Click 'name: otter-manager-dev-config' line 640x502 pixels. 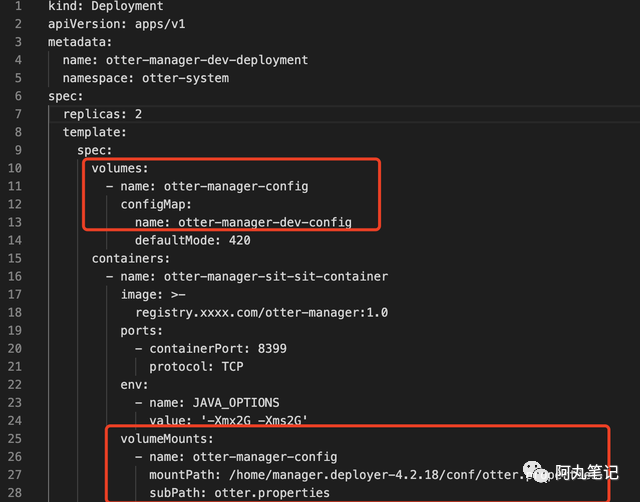click(243, 222)
